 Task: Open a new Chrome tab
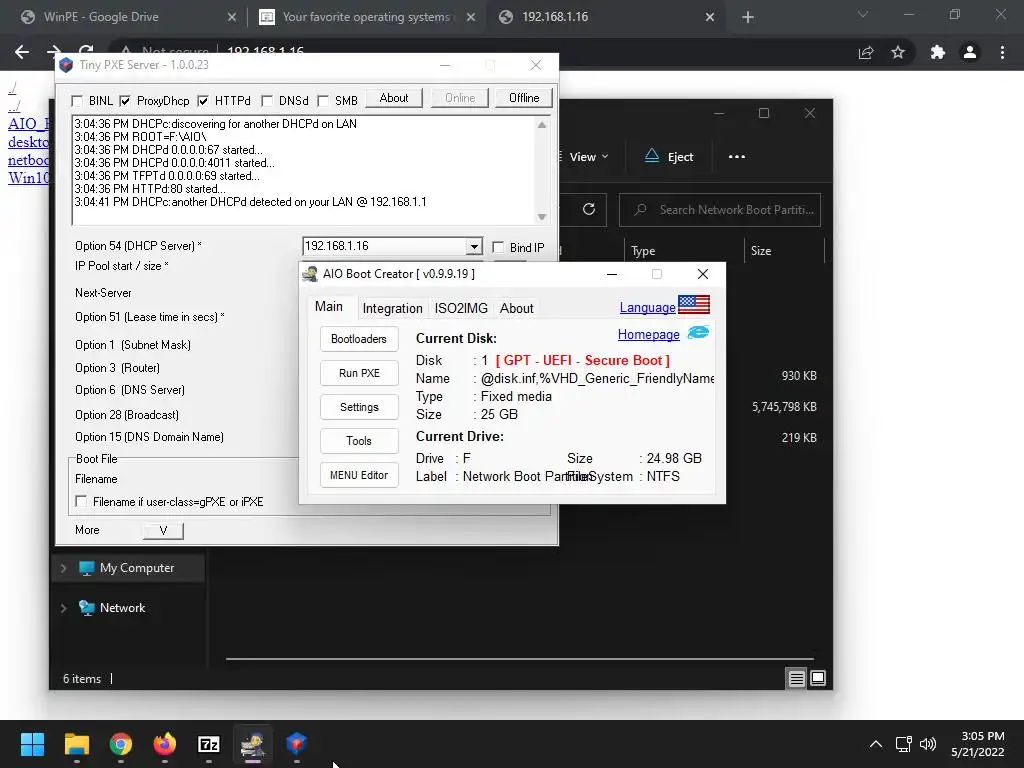748,18
